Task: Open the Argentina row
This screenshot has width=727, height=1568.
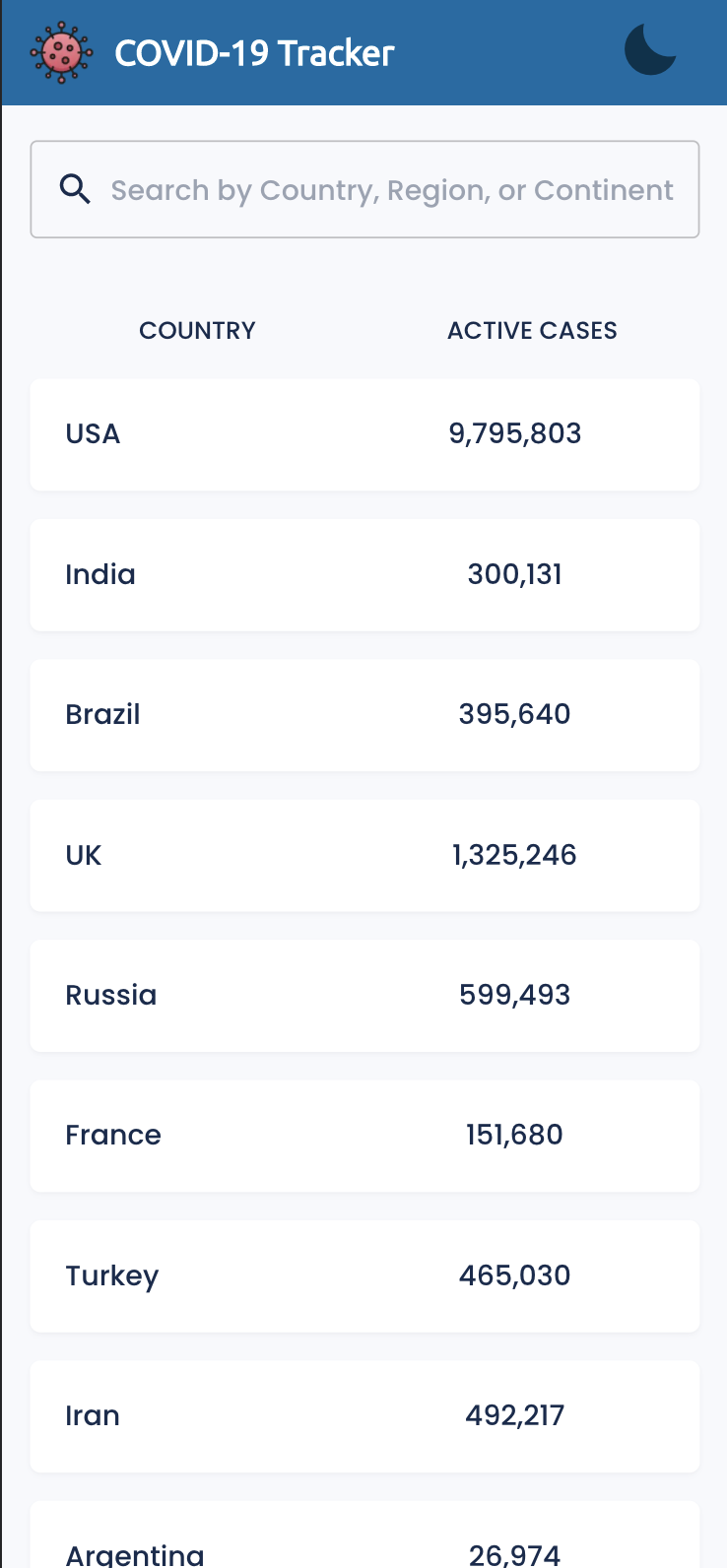Action: pos(364,1535)
